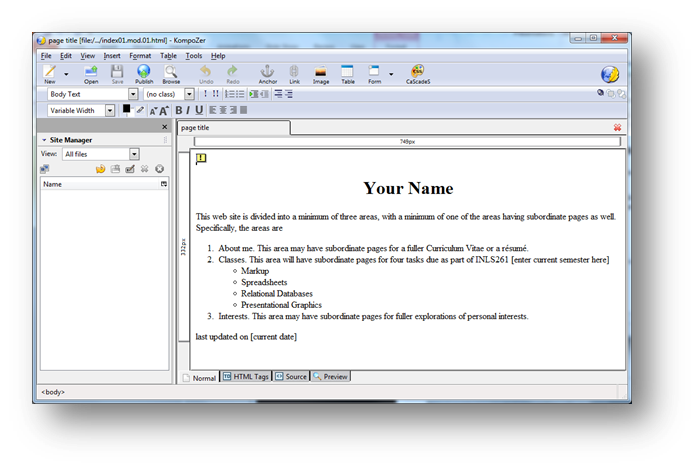Click the Form toolbar icon
This screenshot has width=697, height=469.
click(374, 74)
